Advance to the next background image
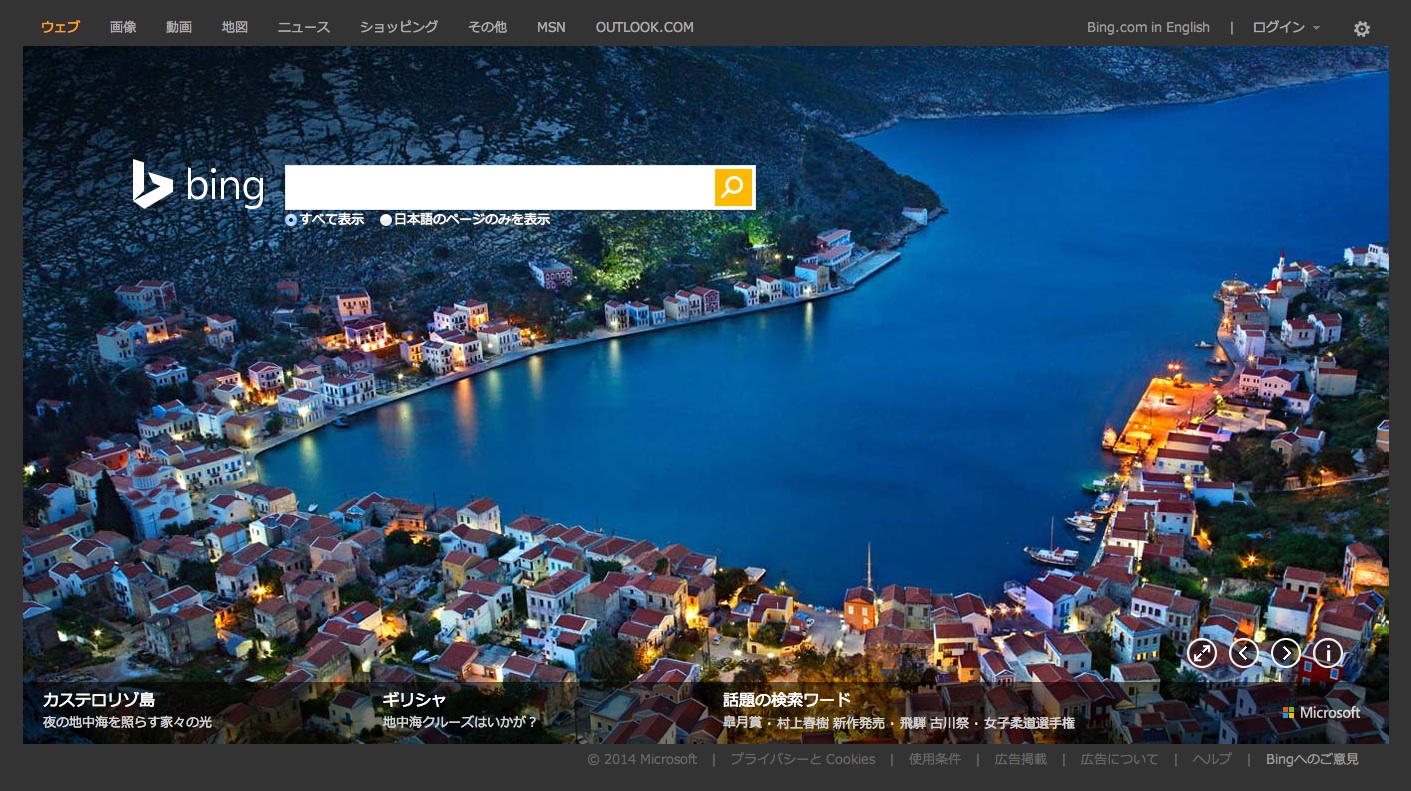Image resolution: width=1411 pixels, height=791 pixels. click(1285, 654)
